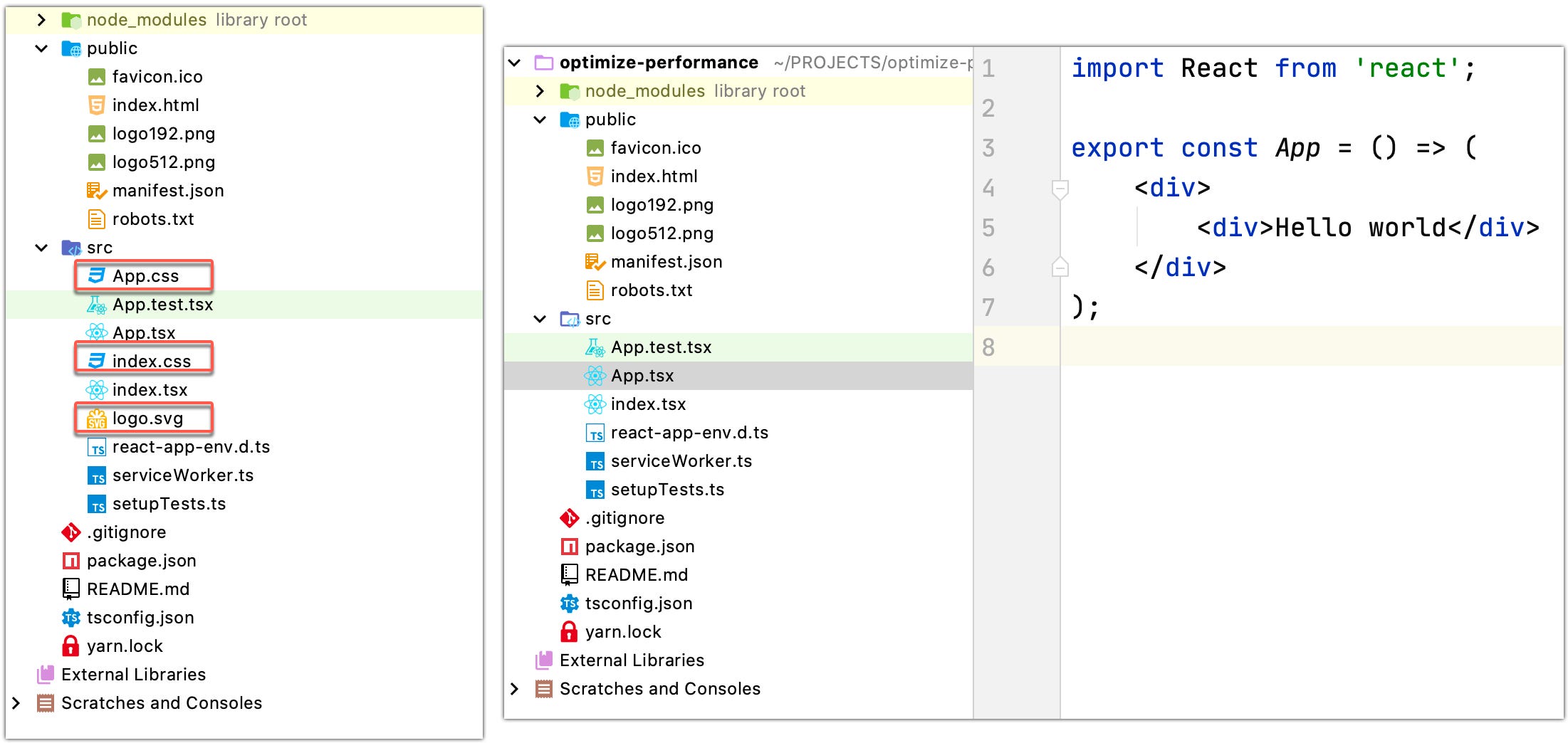Click the image icon next to favicon.ico
The image size is (1568, 743).
pos(95,76)
